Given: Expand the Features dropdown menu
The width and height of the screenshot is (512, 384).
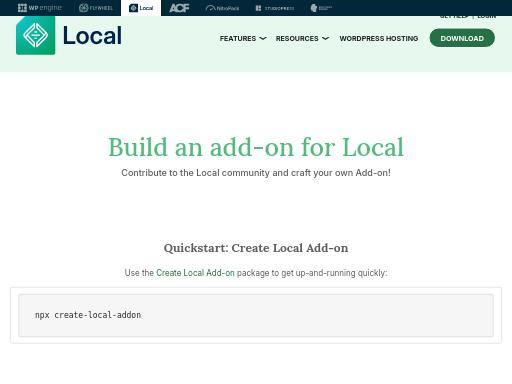Looking at the screenshot, I should coord(243,38).
